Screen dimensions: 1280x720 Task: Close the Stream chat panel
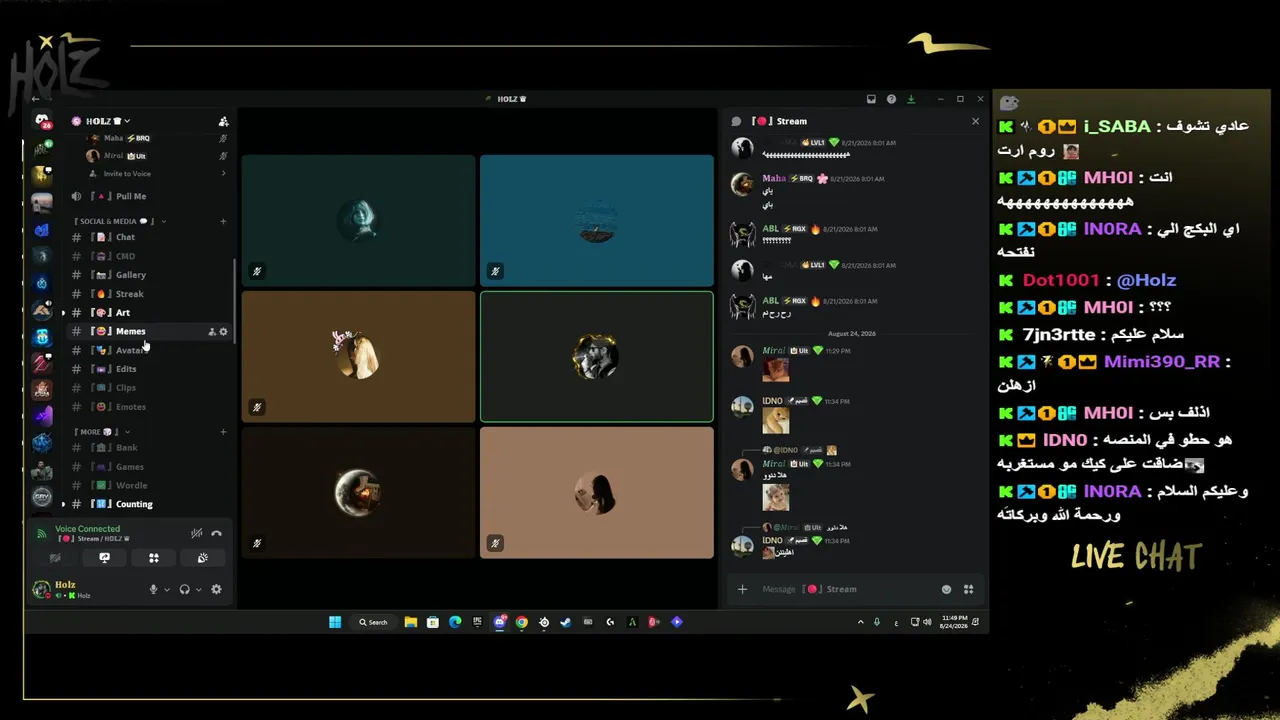(x=975, y=121)
